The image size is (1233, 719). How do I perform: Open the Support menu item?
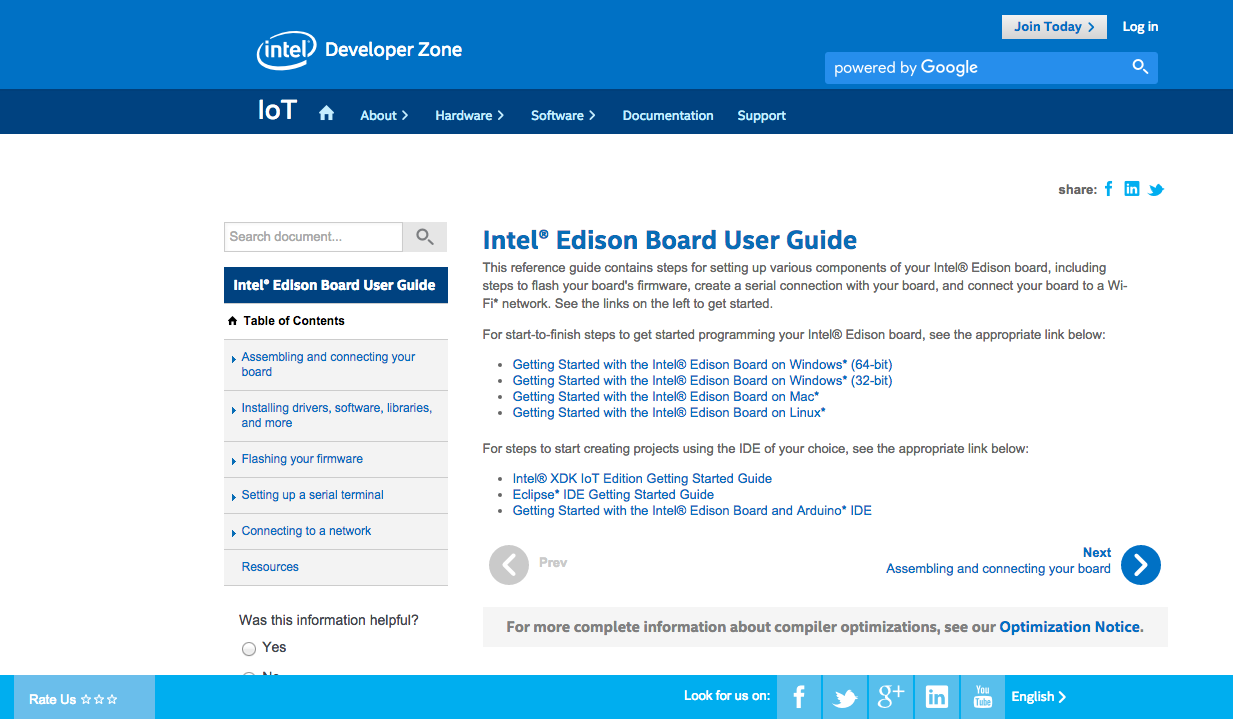pyautogui.click(x=761, y=116)
